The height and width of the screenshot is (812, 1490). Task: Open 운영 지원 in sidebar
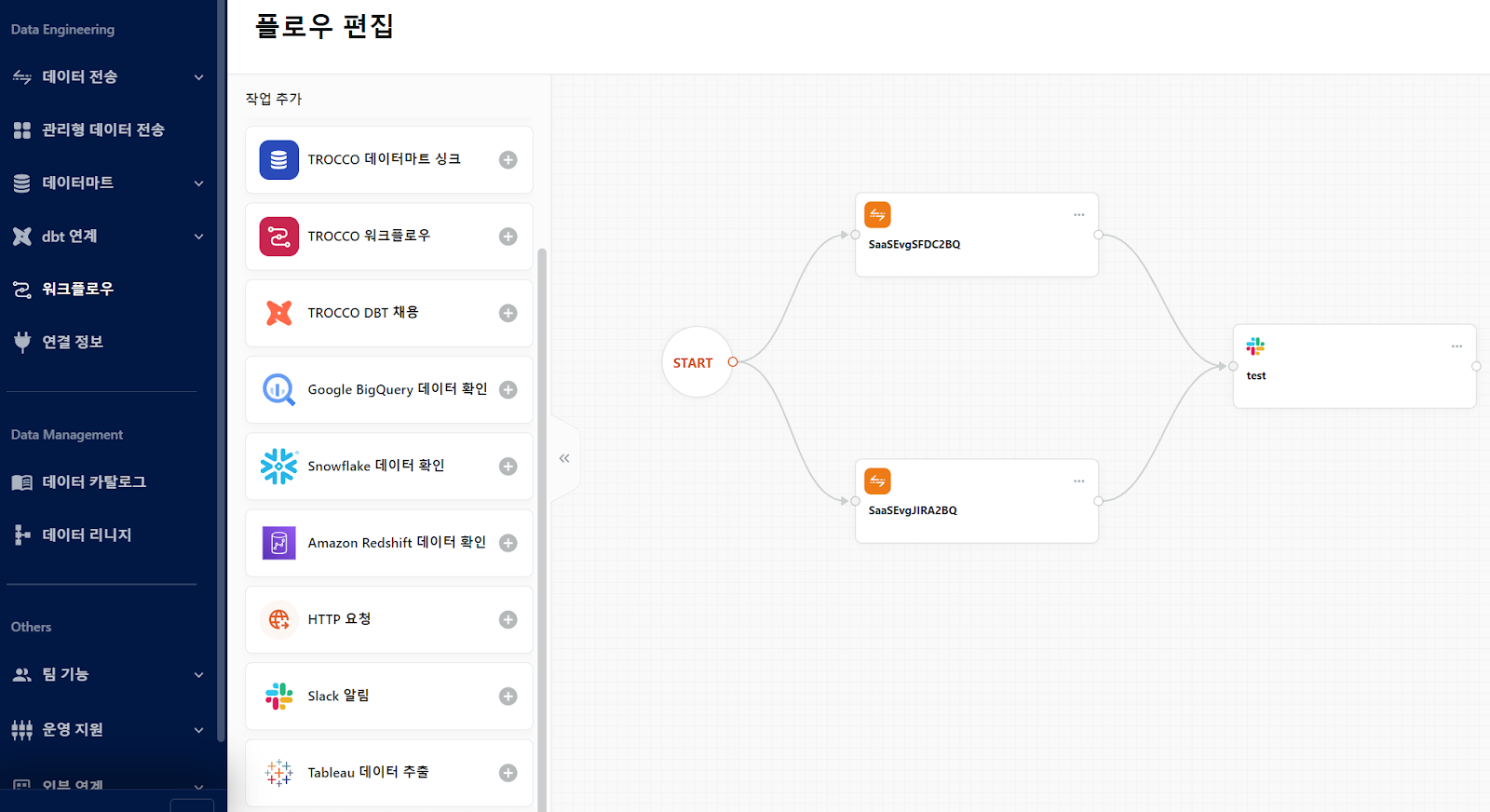(73, 730)
